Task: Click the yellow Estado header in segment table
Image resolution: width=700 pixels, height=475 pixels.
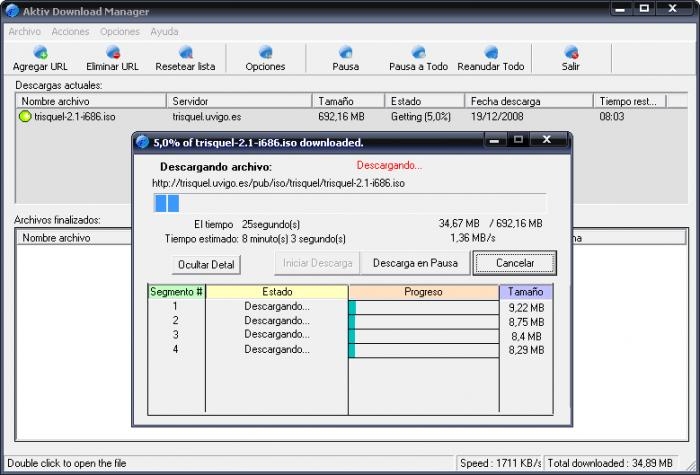Action: pyautogui.click(x=277, y=292)
